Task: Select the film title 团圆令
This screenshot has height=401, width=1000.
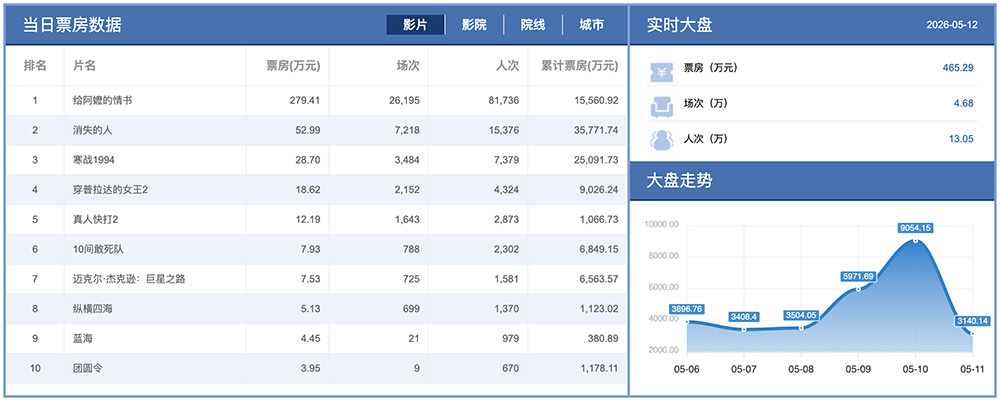Action: 87,368
